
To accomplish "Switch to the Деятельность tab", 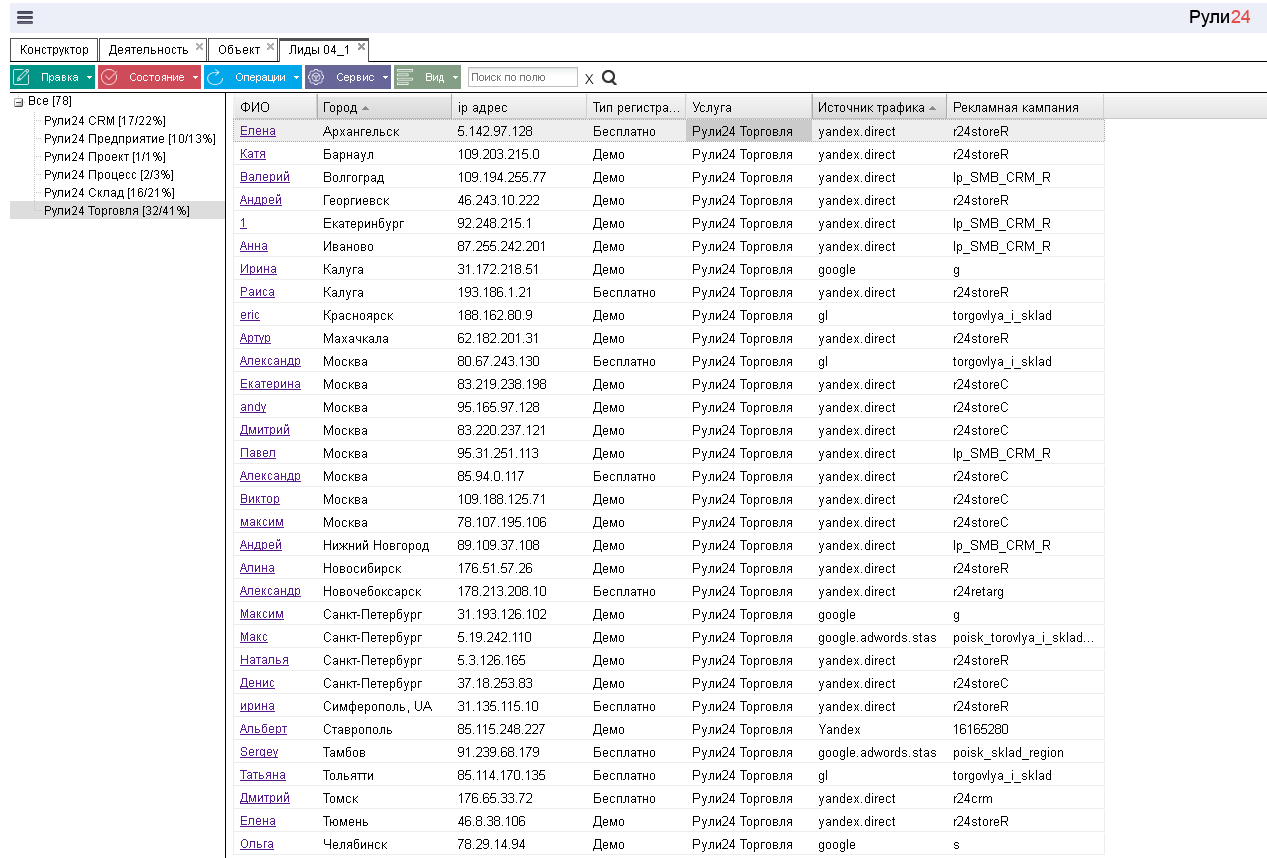I will coord(148,50).
